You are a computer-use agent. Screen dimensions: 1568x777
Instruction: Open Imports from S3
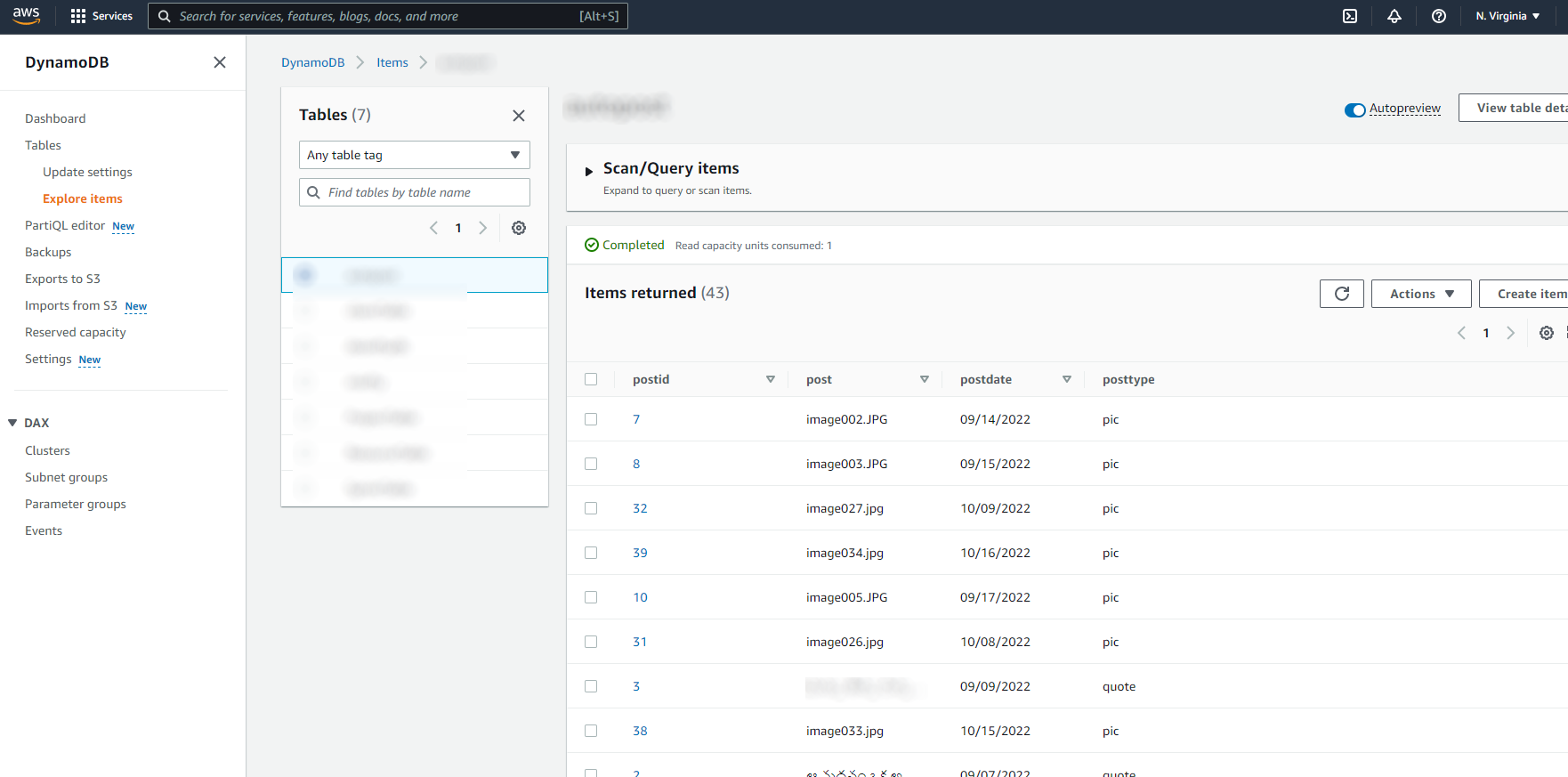(71, 305)
